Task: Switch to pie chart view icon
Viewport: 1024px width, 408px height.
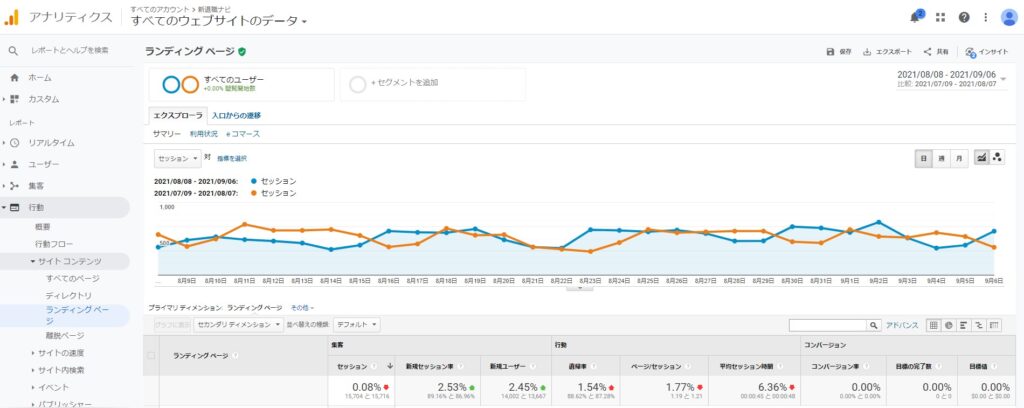Action: click(x=948, y=325)
